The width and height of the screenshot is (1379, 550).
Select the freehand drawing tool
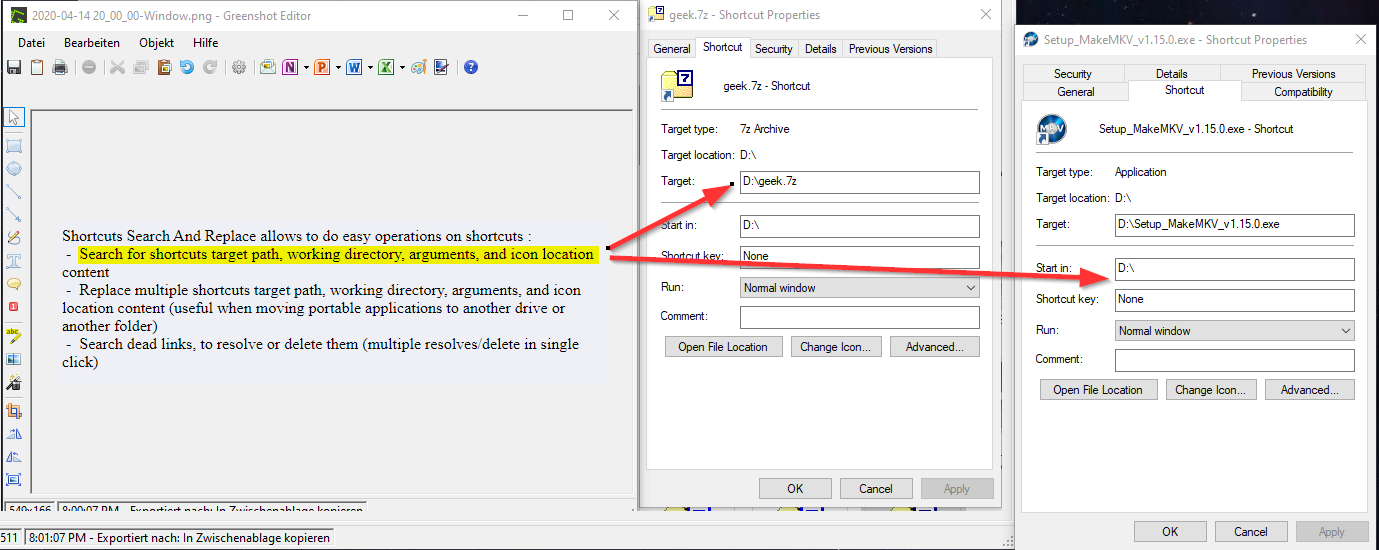[14, 238]
